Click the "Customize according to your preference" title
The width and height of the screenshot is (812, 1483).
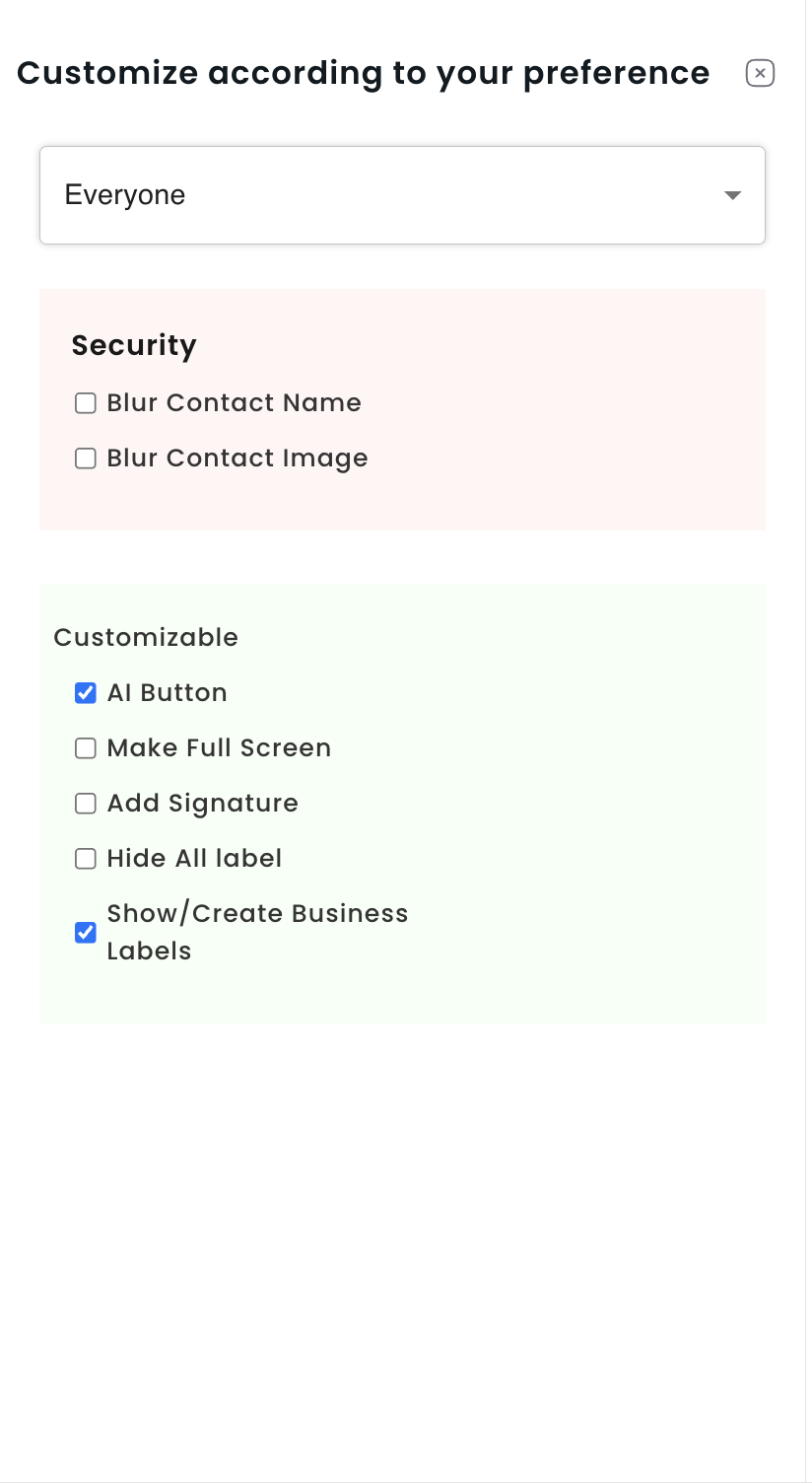(363, 73)
